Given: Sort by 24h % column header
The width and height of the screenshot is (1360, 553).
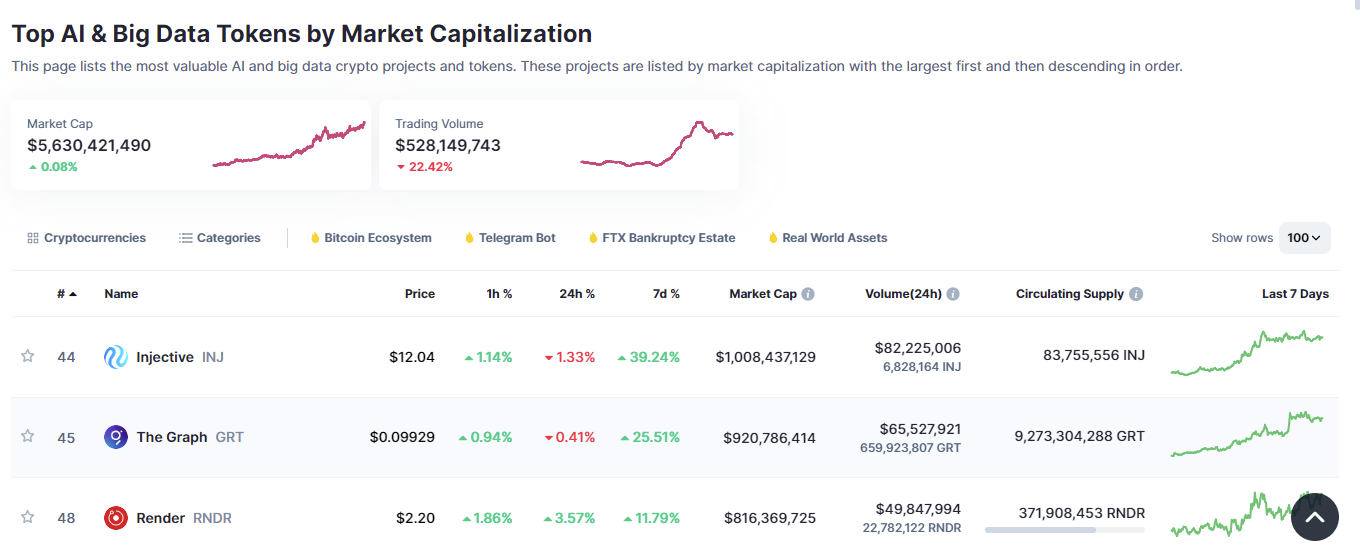Looking at the screenshot, I should (x=577, y=294).
